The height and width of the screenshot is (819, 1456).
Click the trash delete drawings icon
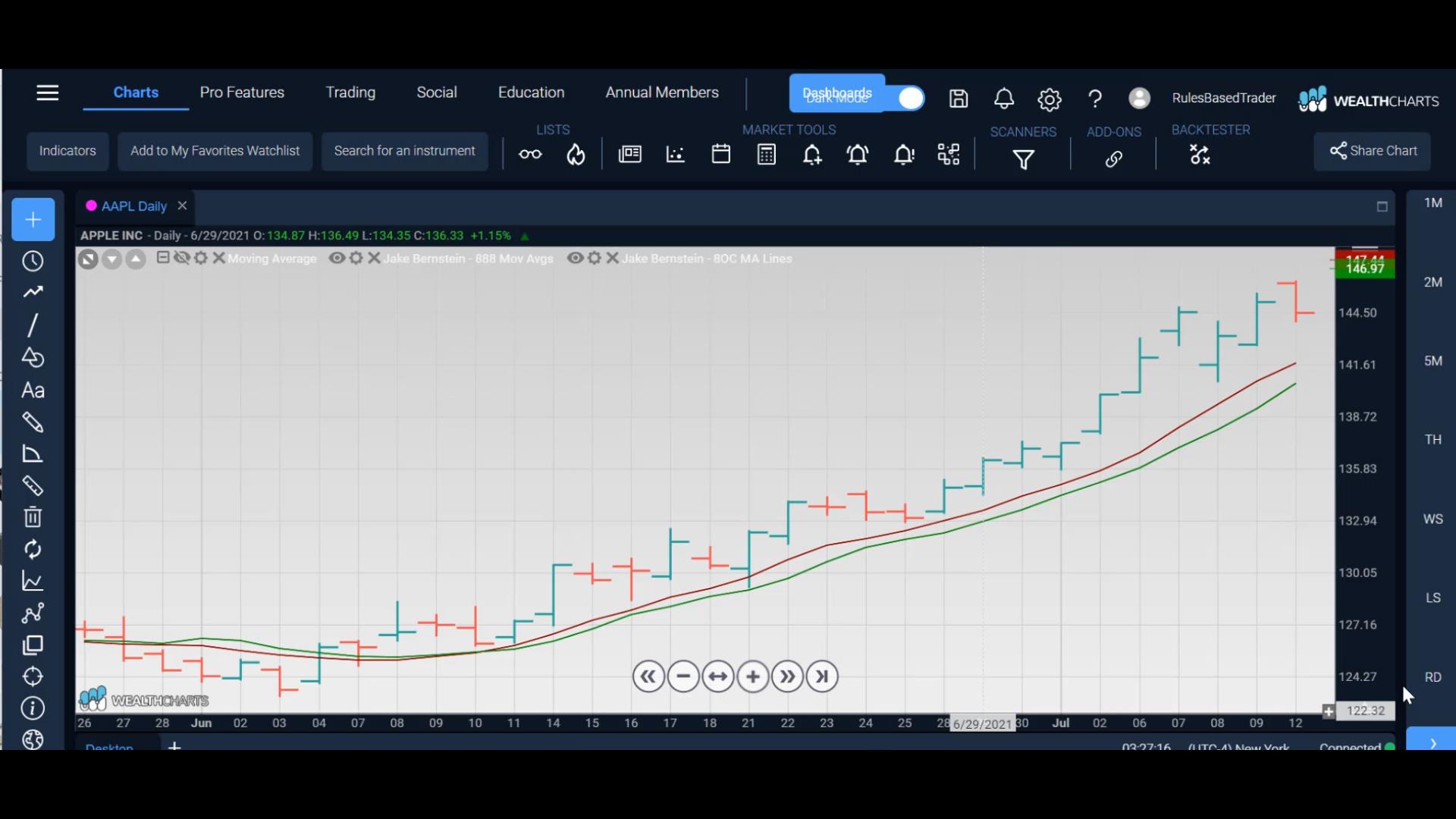[33, 517]
